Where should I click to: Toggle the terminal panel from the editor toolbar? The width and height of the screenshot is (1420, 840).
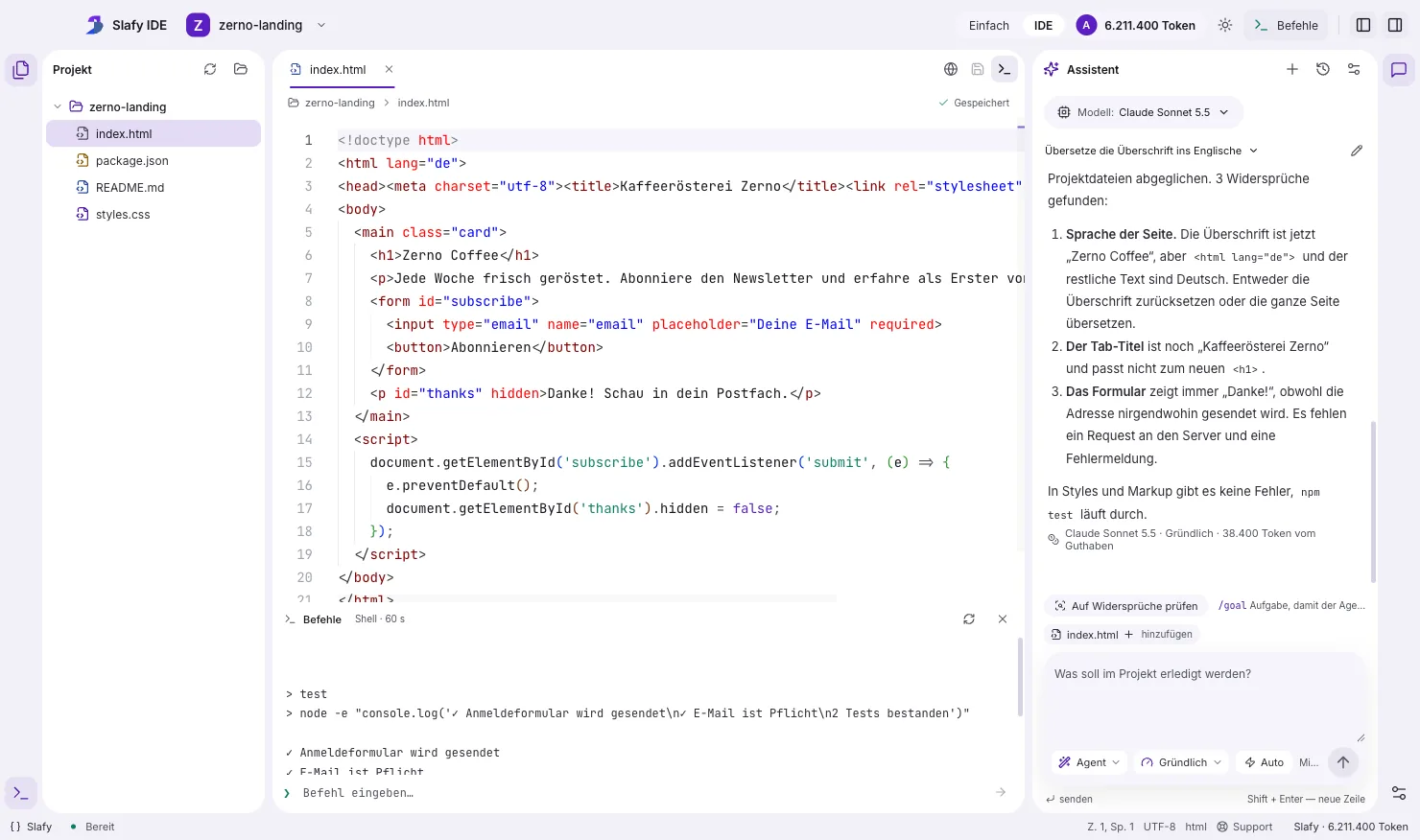1005,69
